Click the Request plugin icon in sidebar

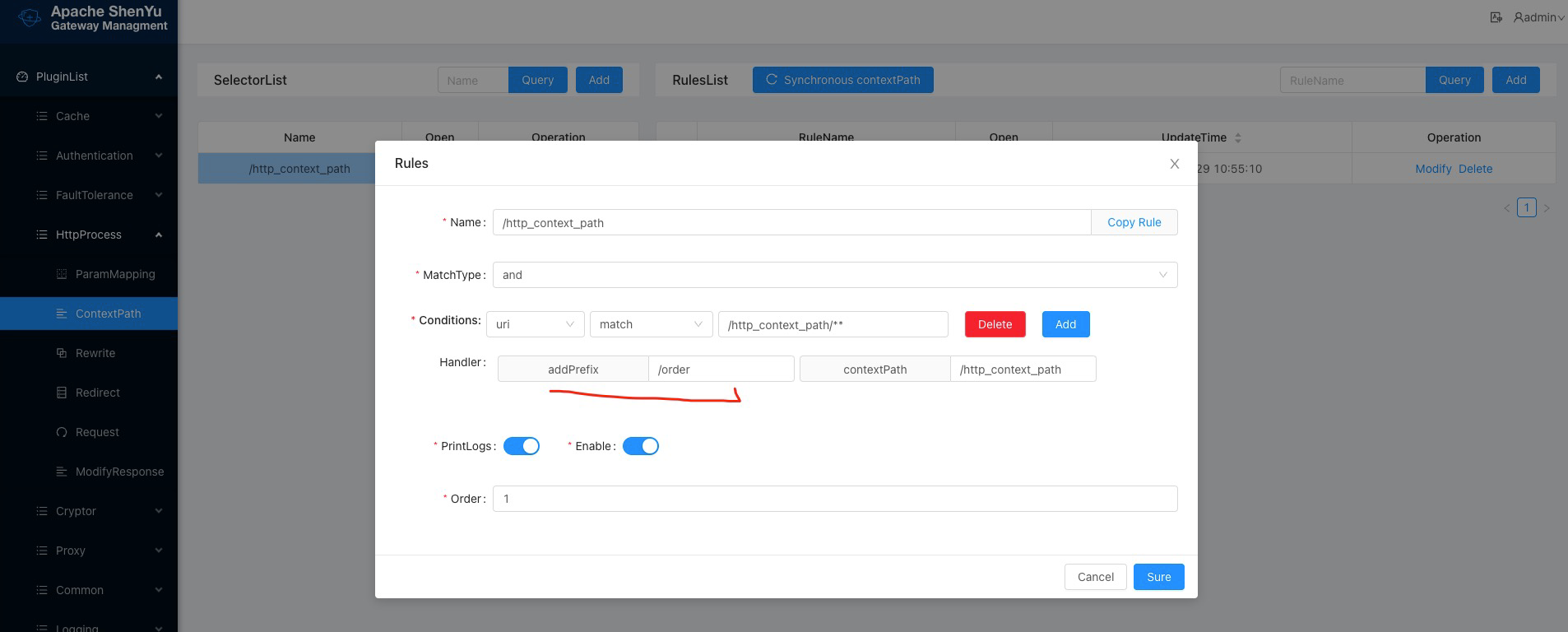click(62, 432)
